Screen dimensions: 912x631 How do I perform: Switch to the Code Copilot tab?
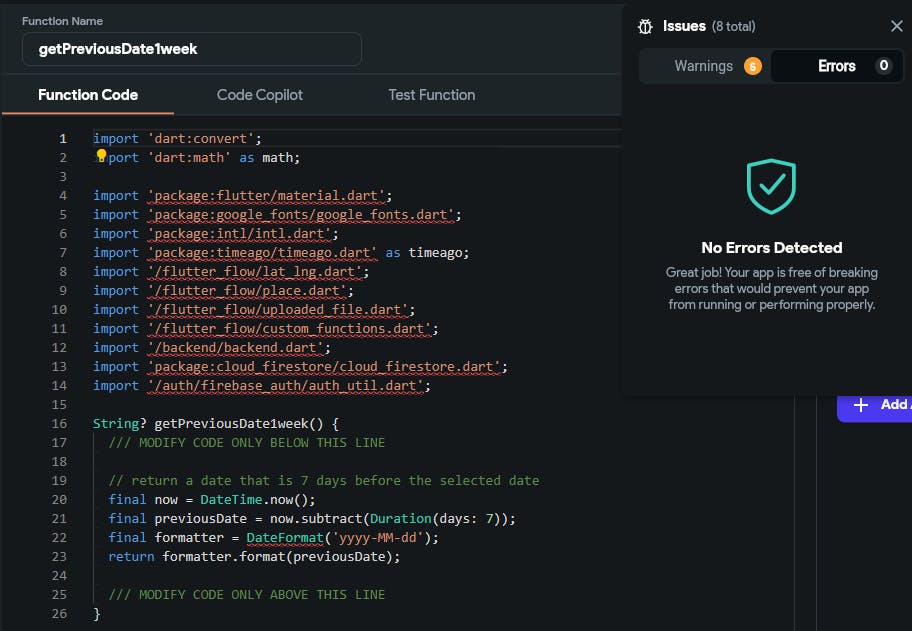click(259, 95)
